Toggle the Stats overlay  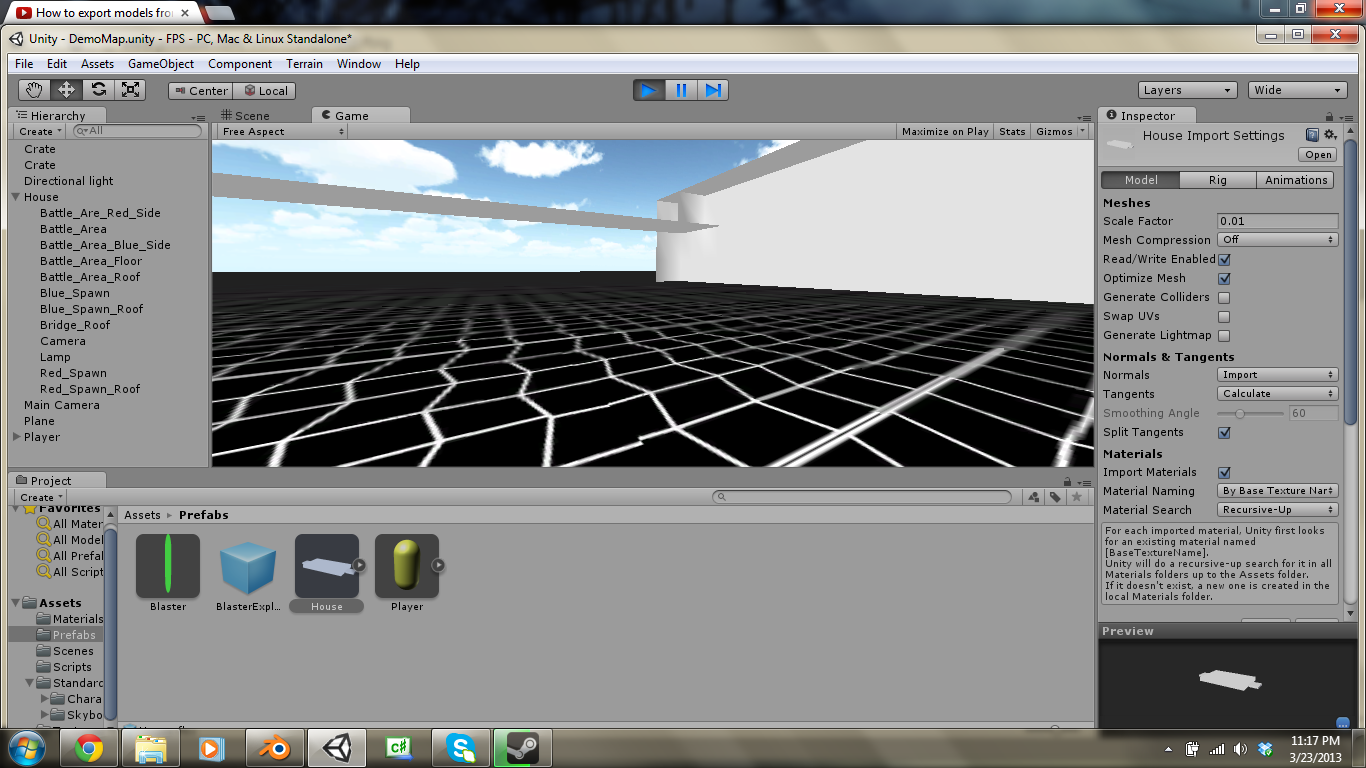(1012, 131)
